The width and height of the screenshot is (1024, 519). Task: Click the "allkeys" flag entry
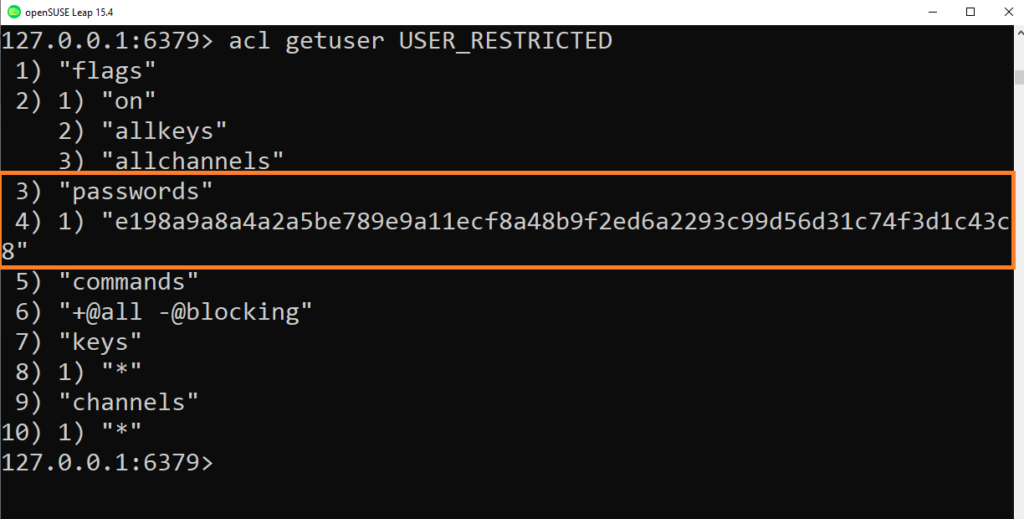[164, 131]
